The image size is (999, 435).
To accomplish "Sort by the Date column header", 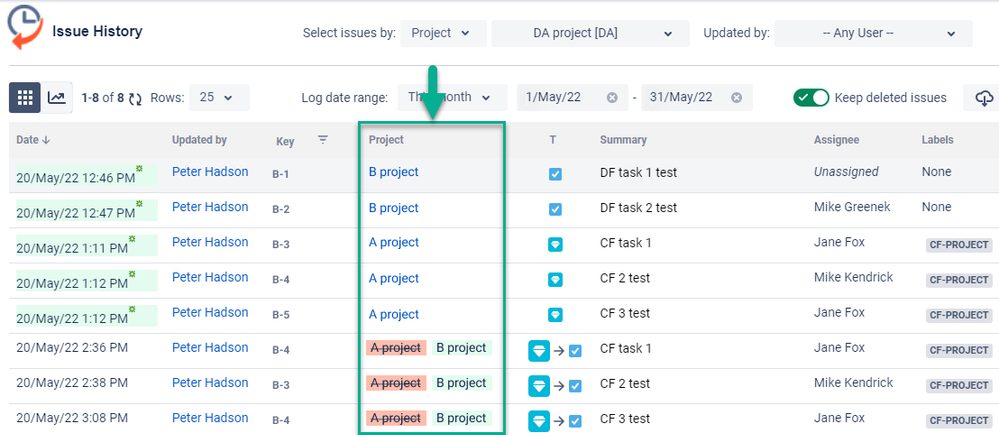I will coord(33,139).
